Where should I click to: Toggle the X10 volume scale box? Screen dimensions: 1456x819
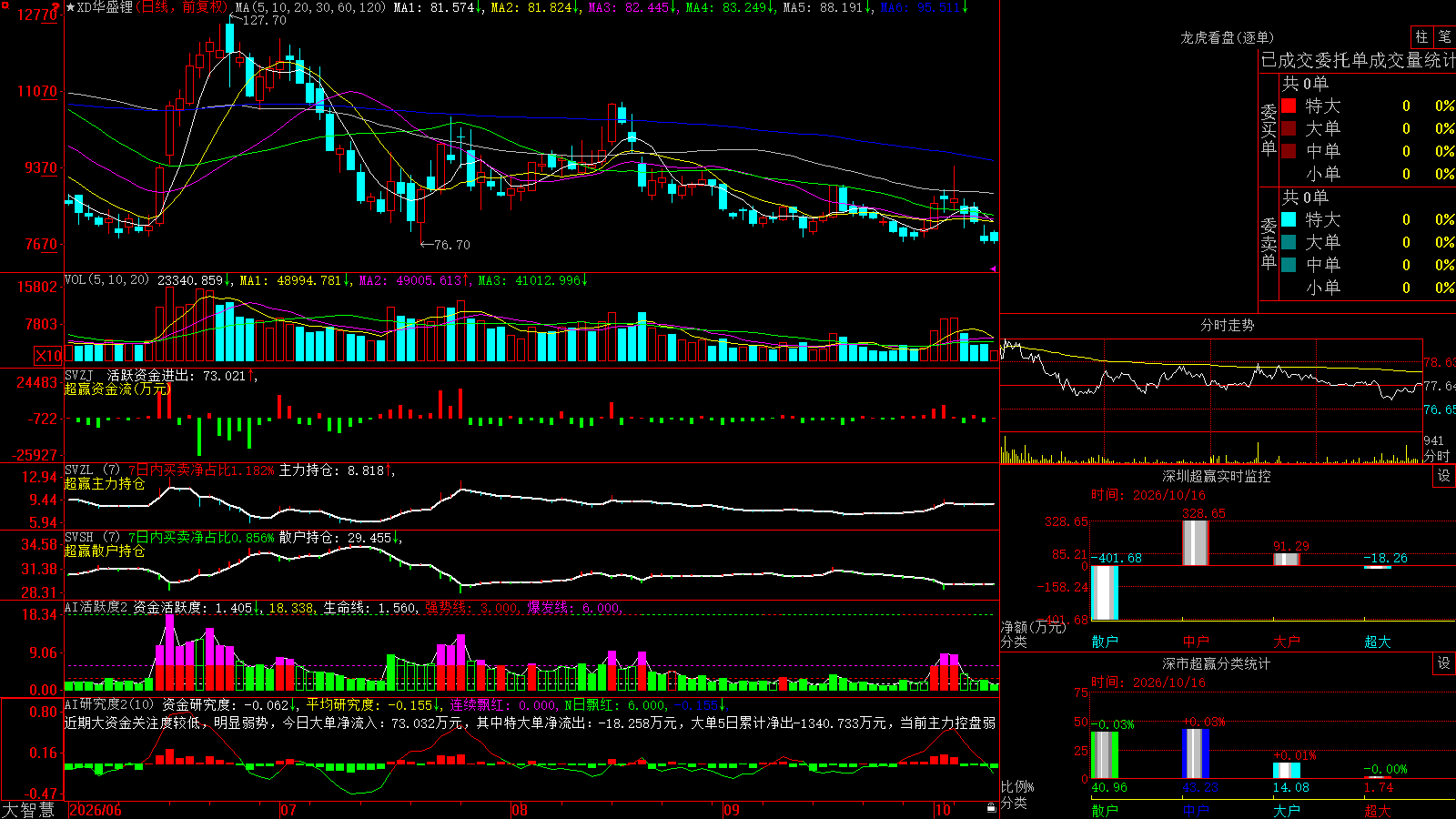[48, 356]
